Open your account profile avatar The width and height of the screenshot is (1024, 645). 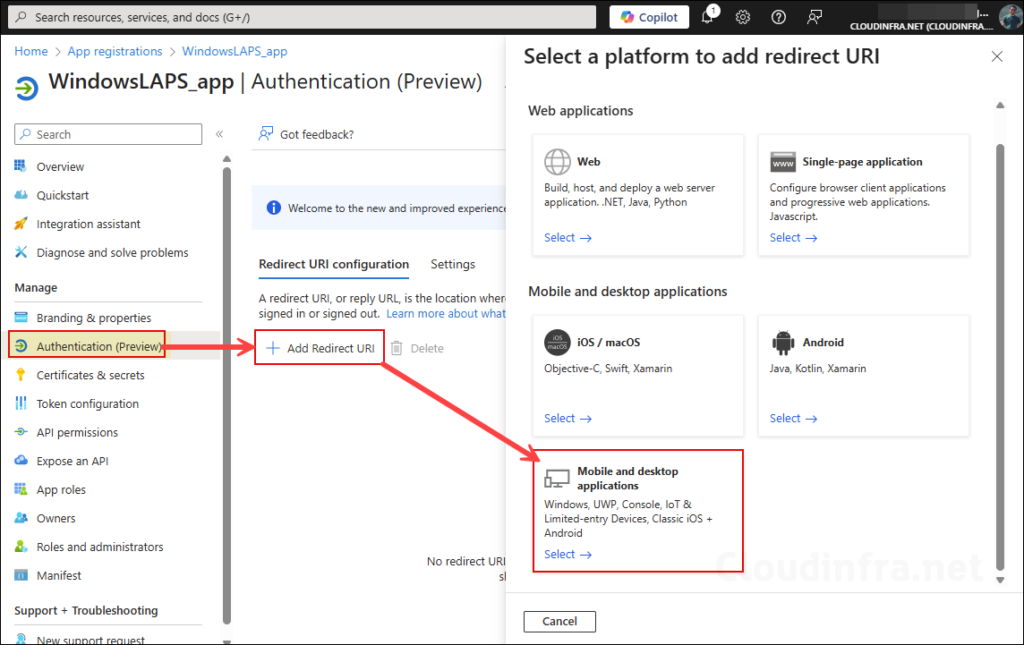click(x=1008, y=16)
